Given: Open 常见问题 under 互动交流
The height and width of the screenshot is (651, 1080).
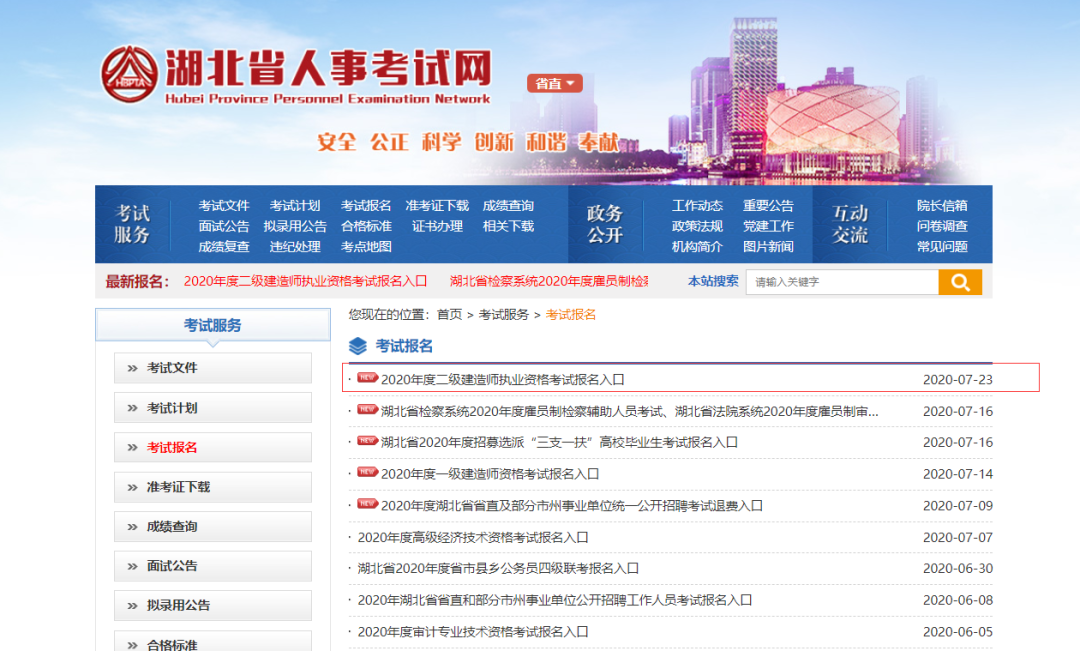Looking at the screenshot, I should click(x=942, y=247).
